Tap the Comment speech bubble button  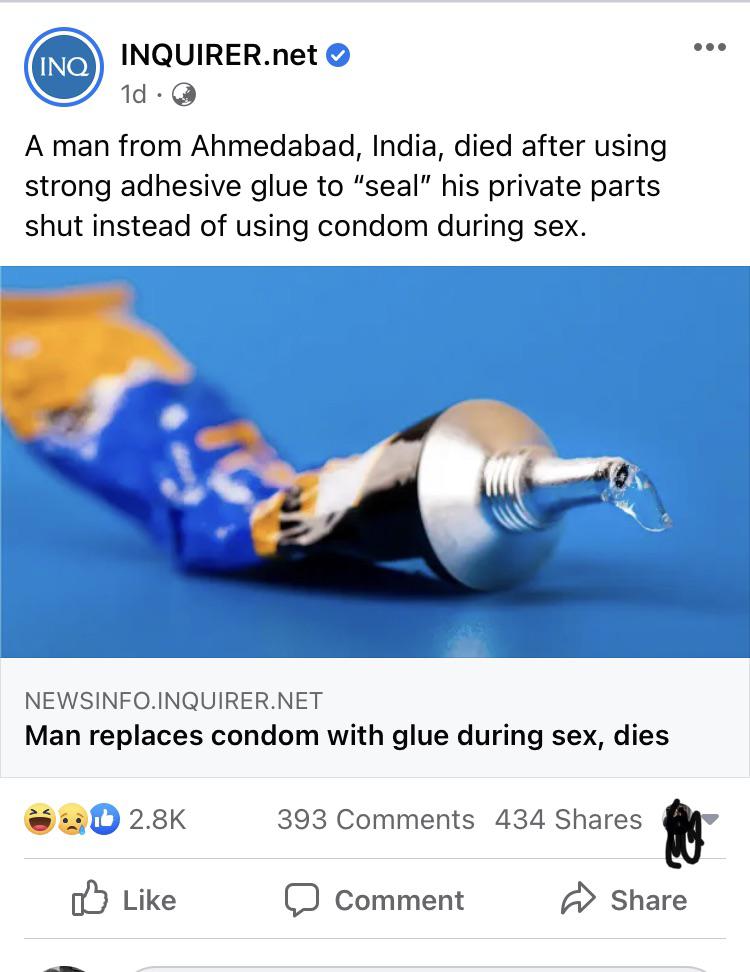(374, 899)
